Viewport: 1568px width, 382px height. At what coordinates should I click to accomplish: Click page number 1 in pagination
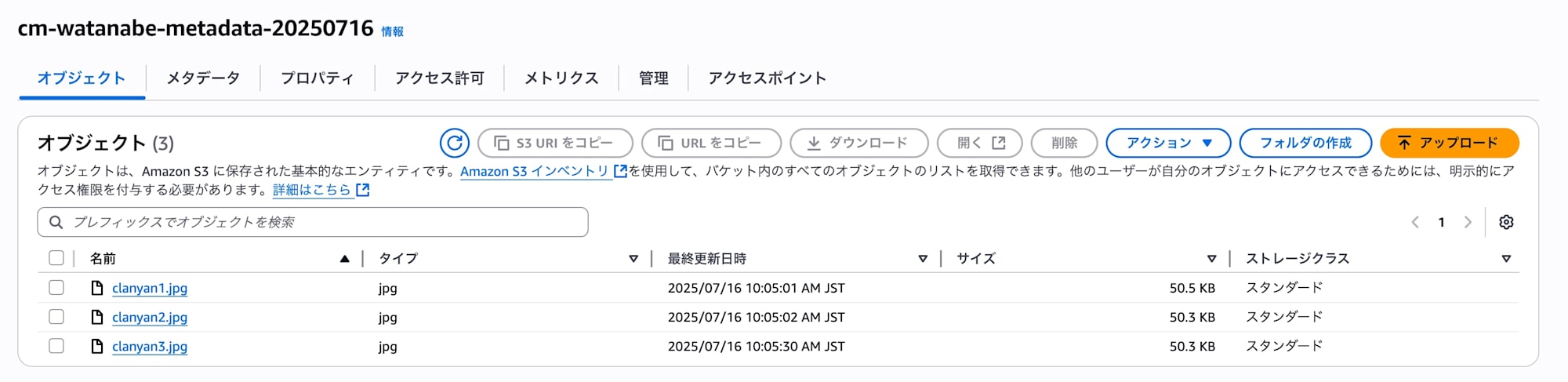pos(1441,222)
